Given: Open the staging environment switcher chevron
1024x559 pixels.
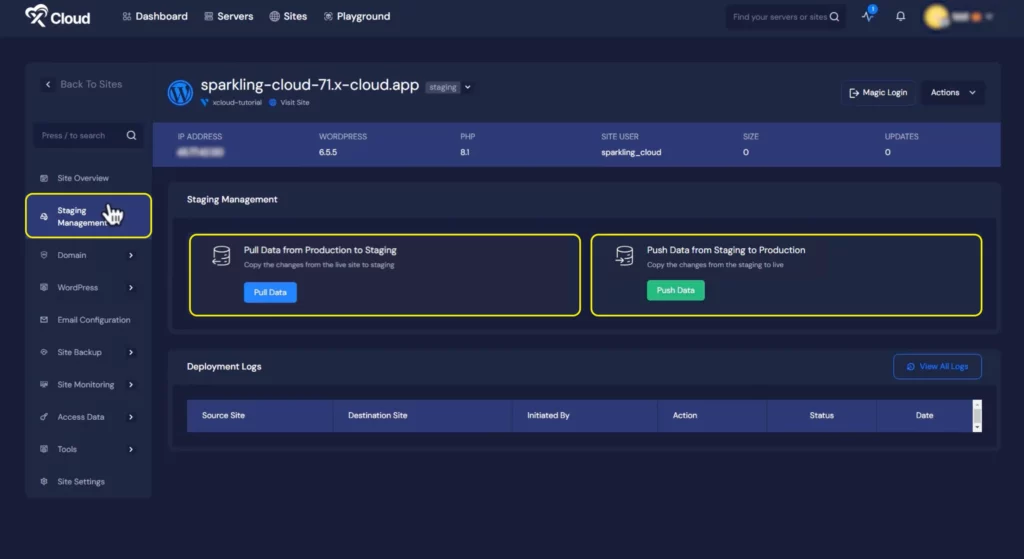Looking at the screenshot, I should [468, 88].
